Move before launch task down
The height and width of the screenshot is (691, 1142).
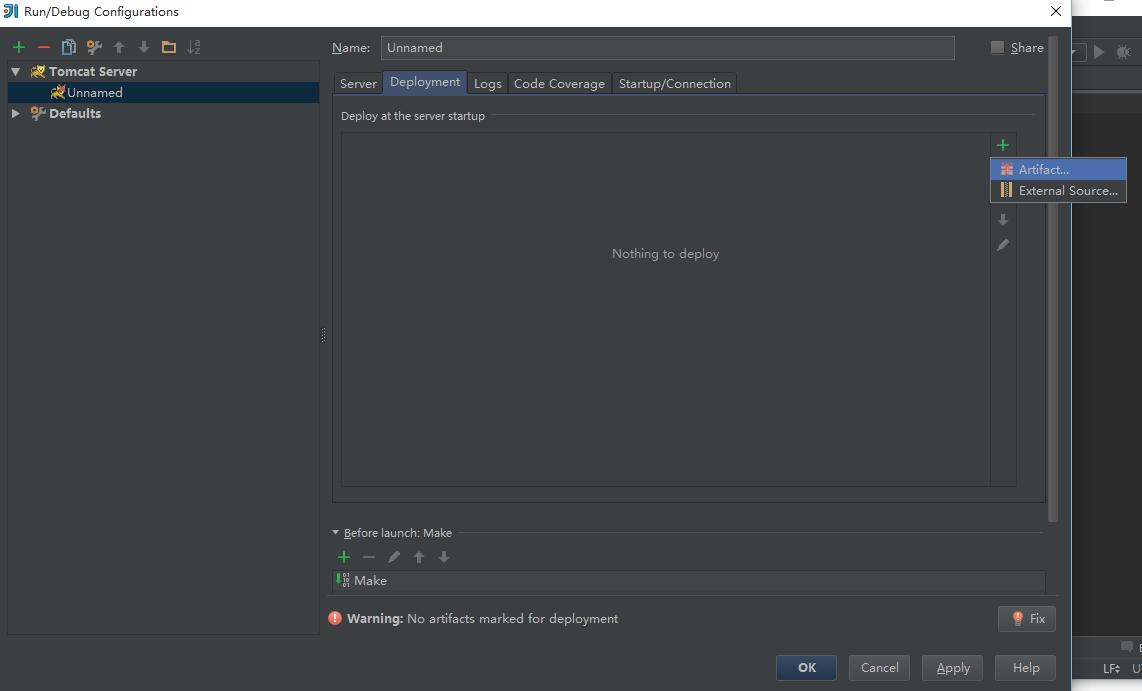pos(444,557)
